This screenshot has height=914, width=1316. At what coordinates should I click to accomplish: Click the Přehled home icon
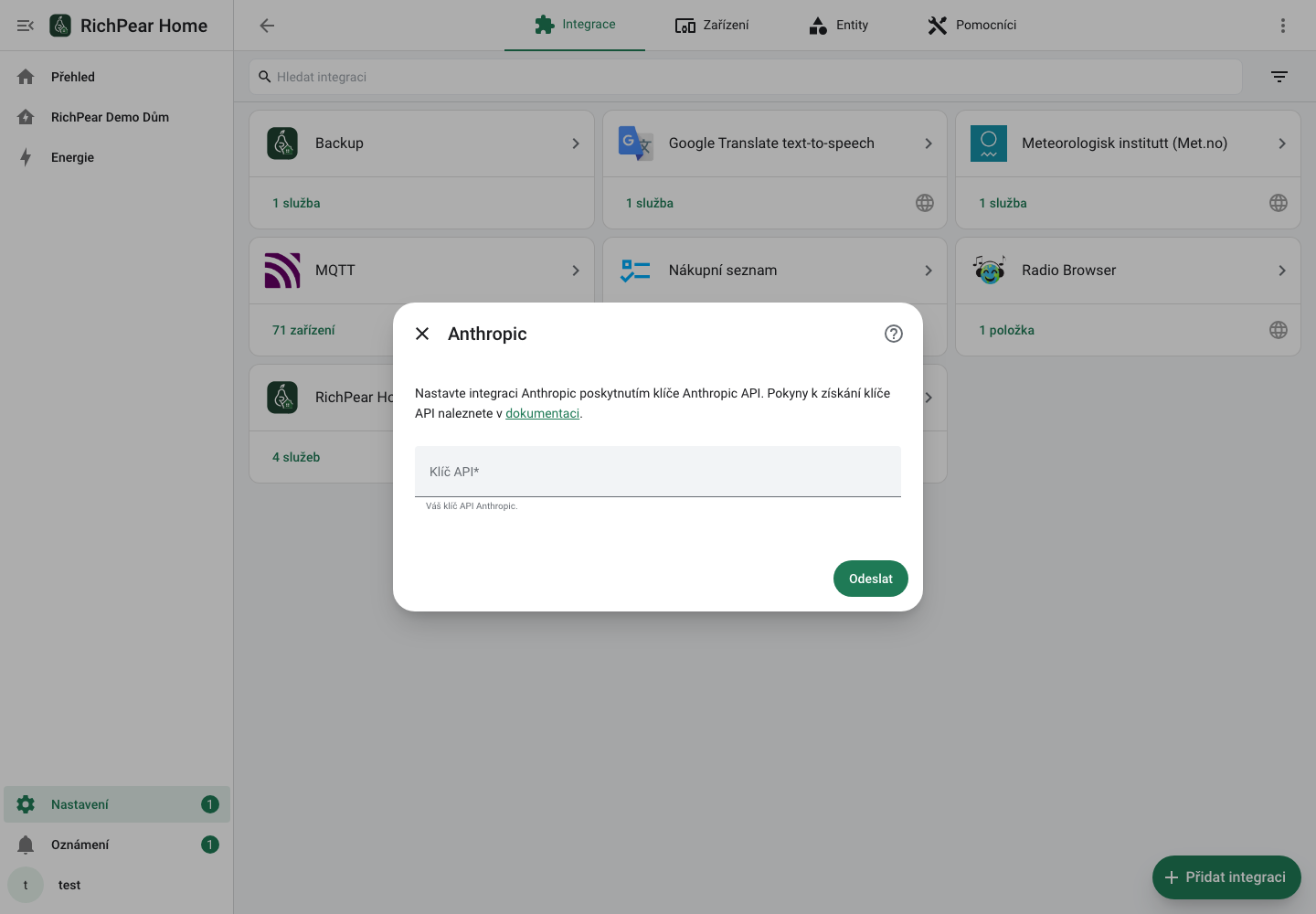pos(26,77)
